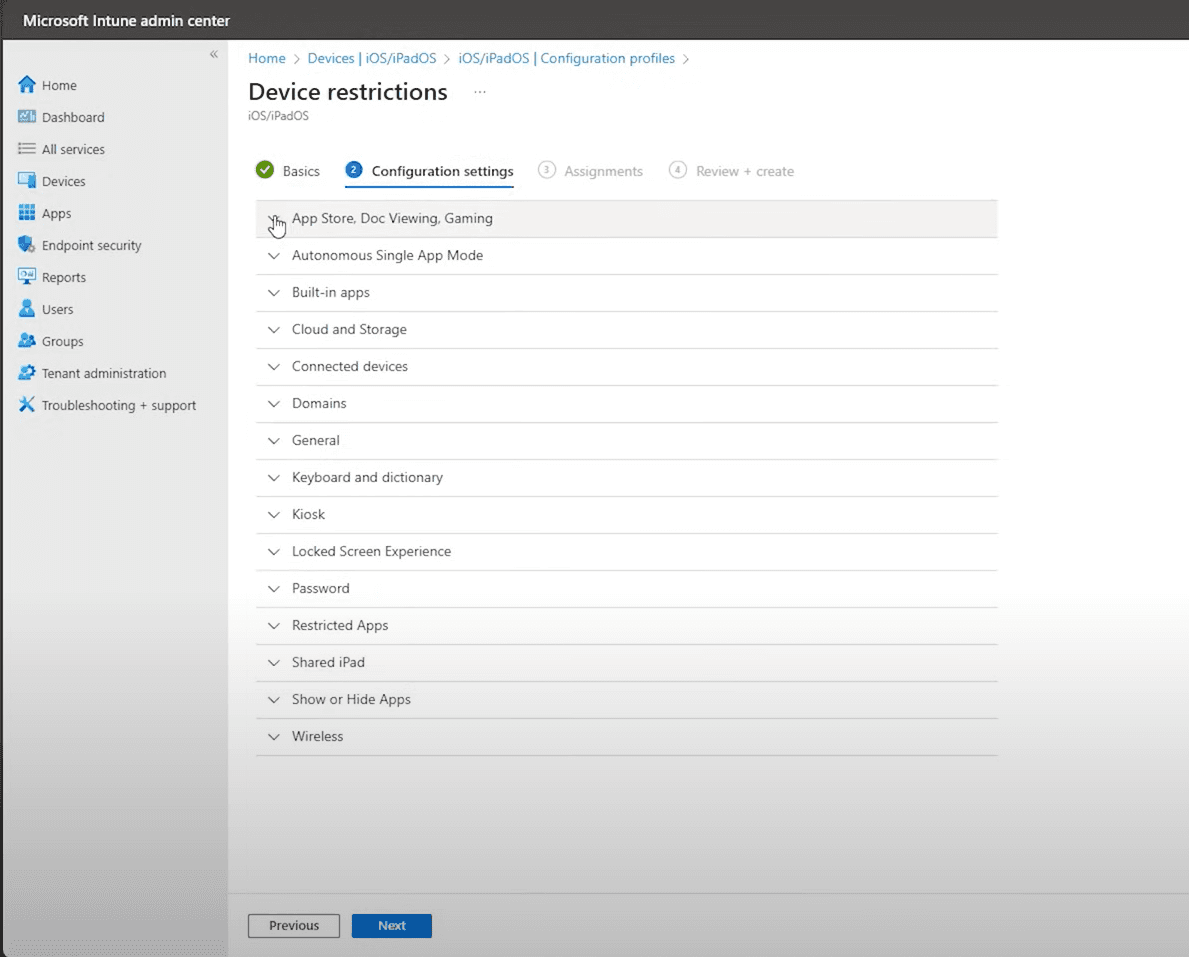This screenshot has width=1189, height=957.
Task: Open the Apps section
Action: tap(54, 213)
